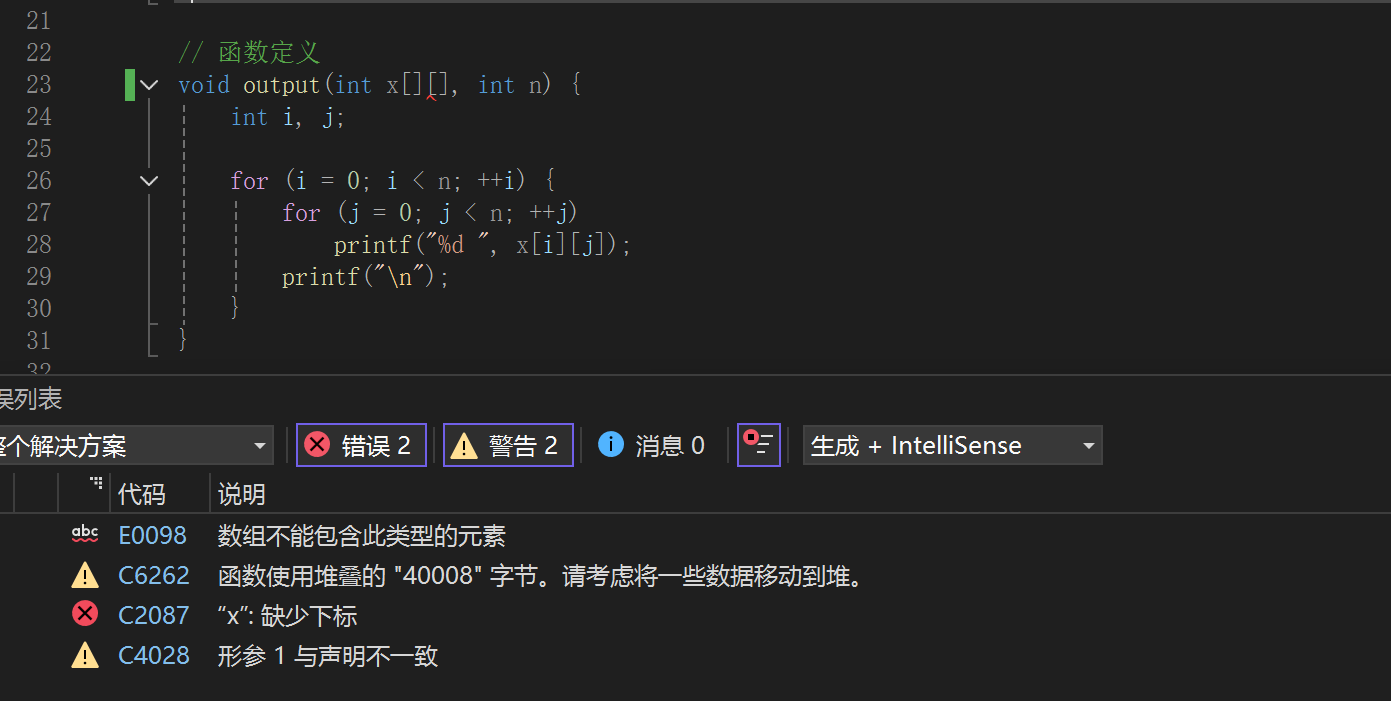
Task: Toggle the 错误 2 errors filter
Action: tap(361, 445)
